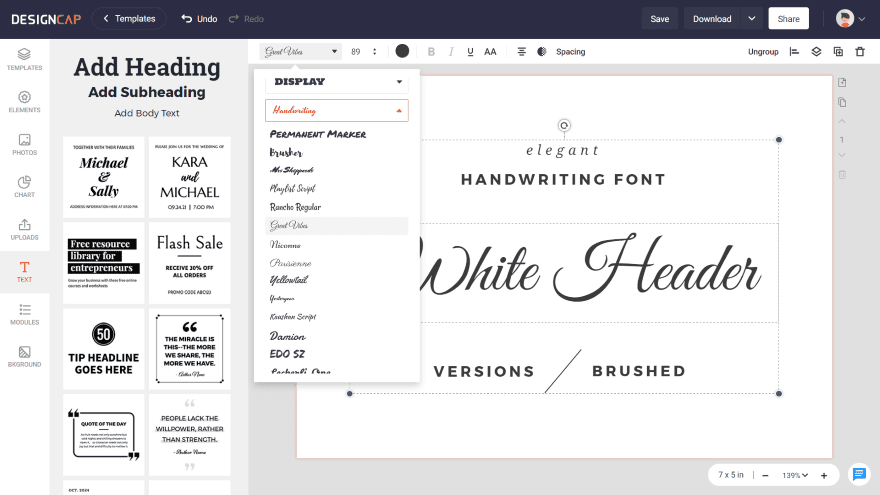Delete selected element with trash icon
The width and height of the screenshot is (880, 495).
coord(860,51)
